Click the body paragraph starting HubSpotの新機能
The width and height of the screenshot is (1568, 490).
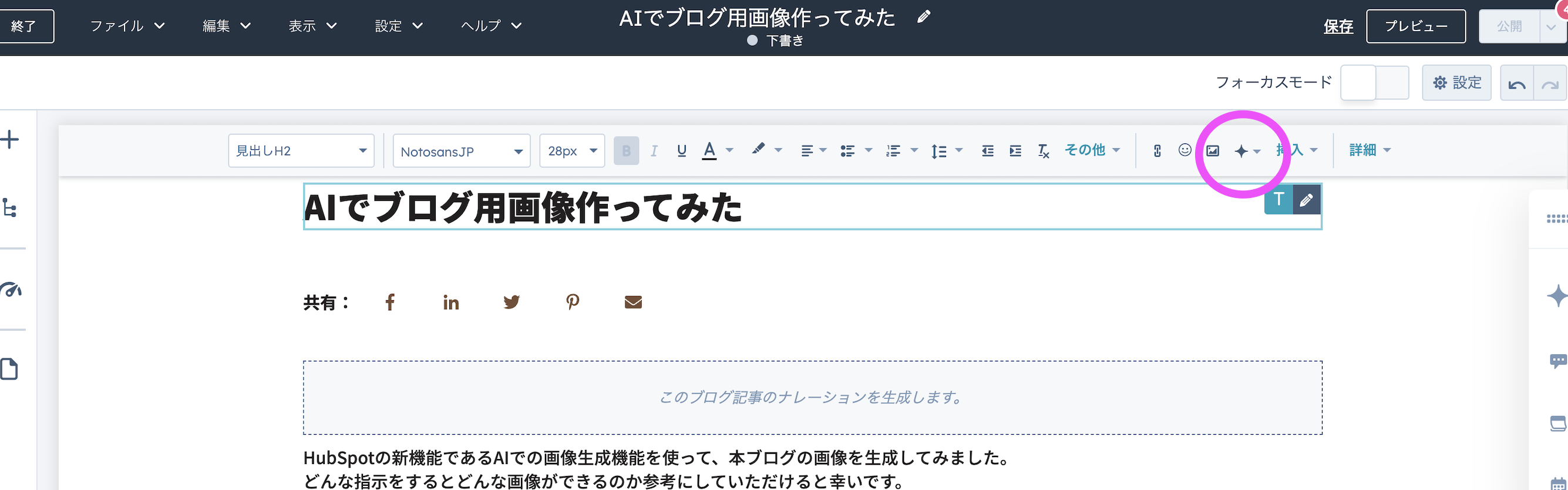click(657, 469)
